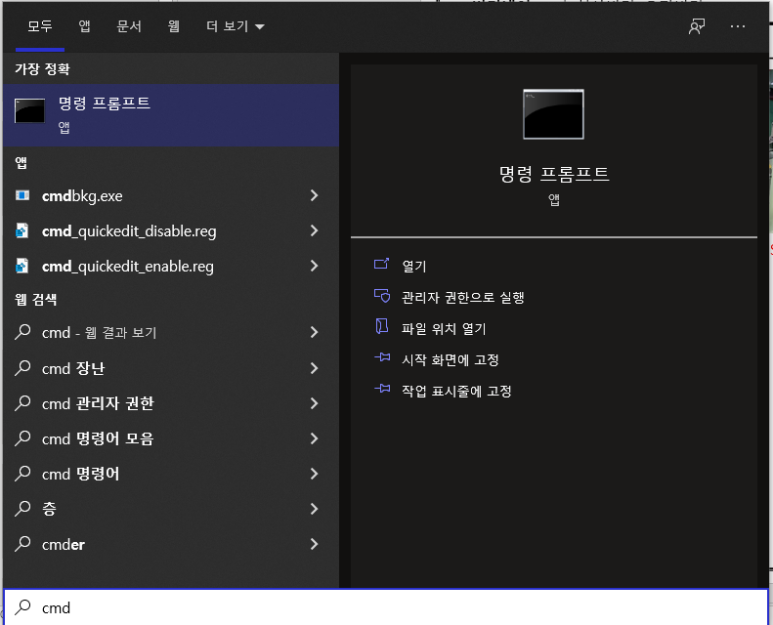Switch to the 앱 tab
Screen dimensions: 773x625
84,26
